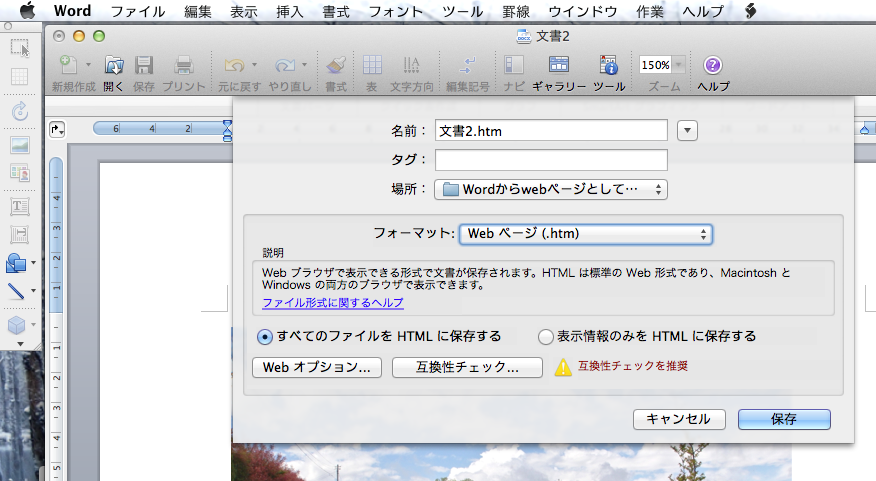This screenshot has width=876, height=481.
Task: Open the Apple menu
Action: (27, 11)
